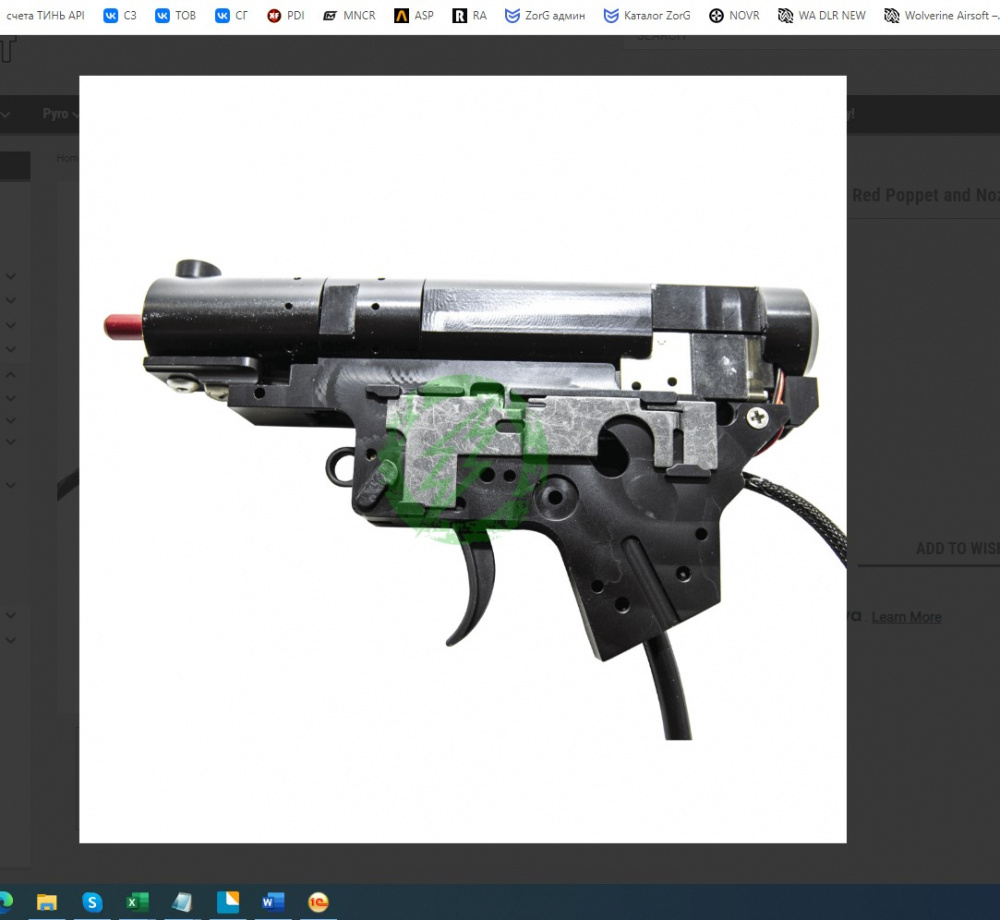Open the Wolverine Airsoft bookmark

pyautogui.click(x=941, y=15)
